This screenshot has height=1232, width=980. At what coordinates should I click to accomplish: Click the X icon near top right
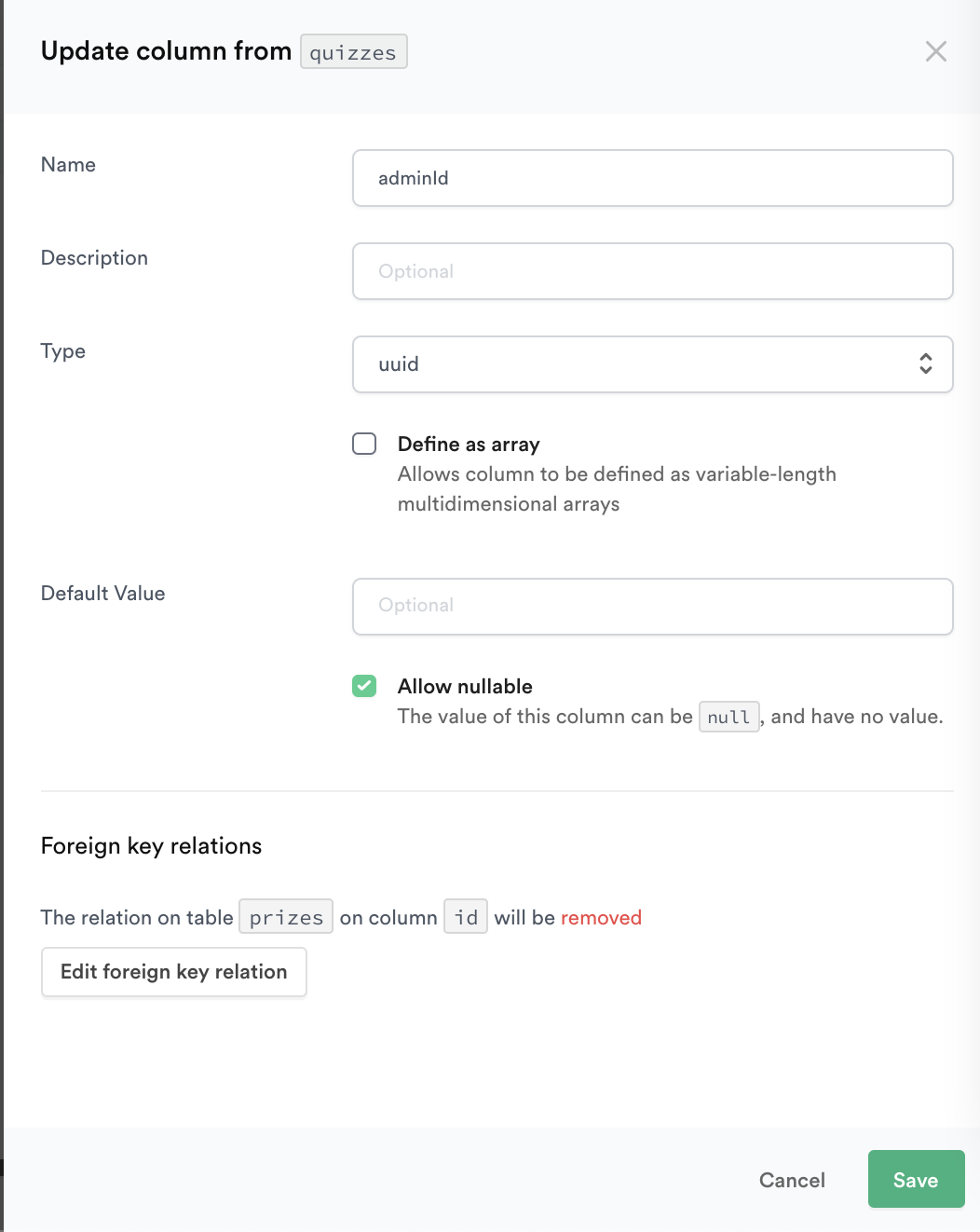(x=936, y=51)
